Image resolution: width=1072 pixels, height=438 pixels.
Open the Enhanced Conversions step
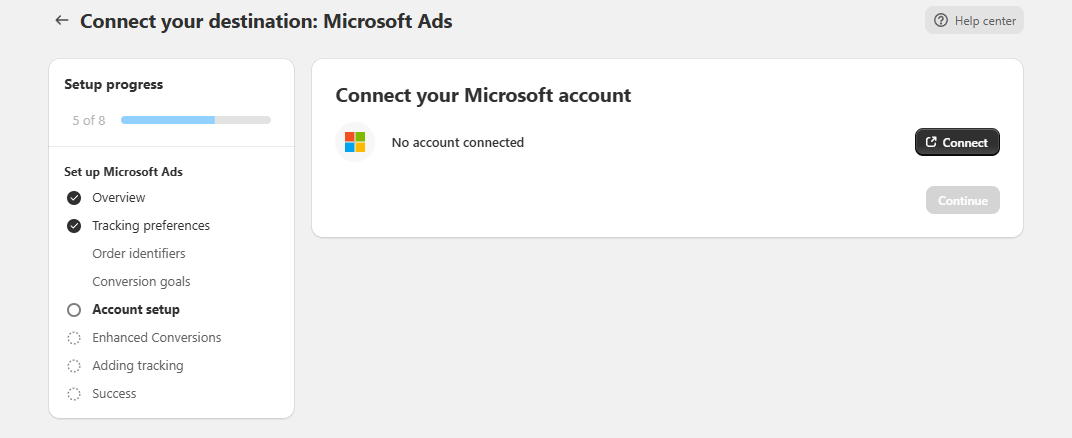coord(157,338)
